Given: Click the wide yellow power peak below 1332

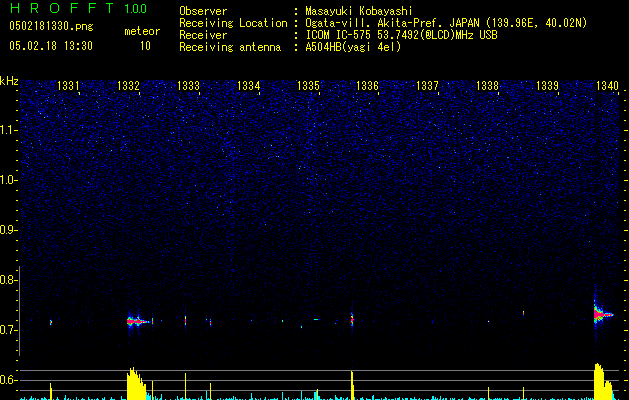Looking at the screenshot, I should 136,384.
